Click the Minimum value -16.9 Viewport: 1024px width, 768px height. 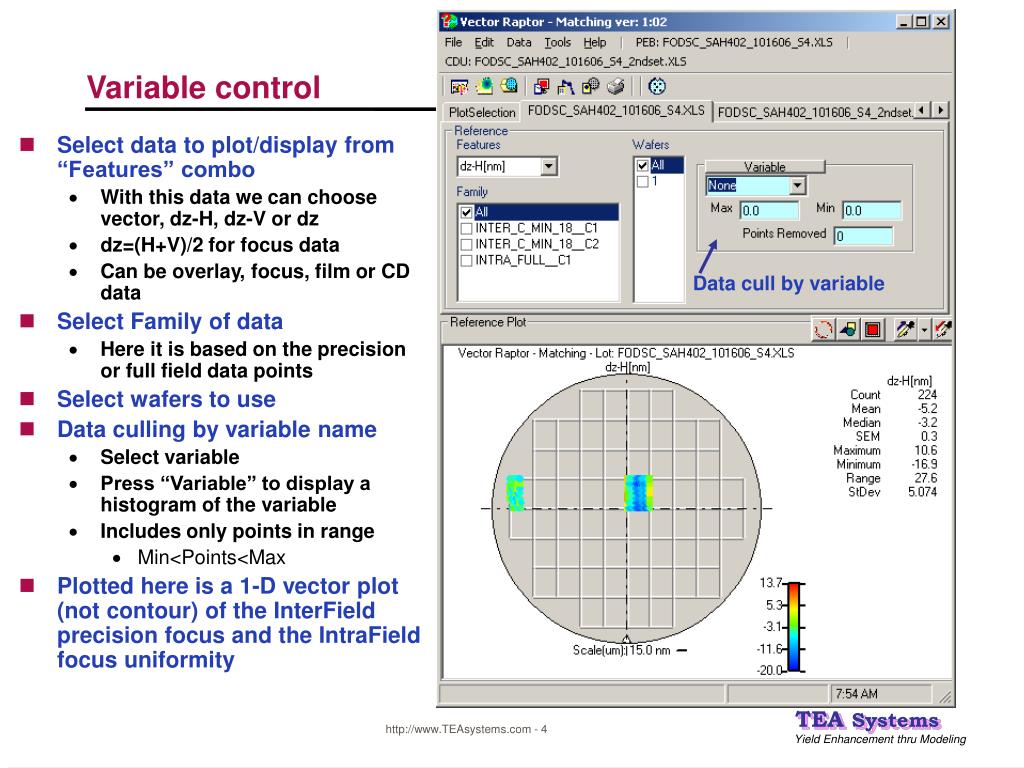coord(924,464)
